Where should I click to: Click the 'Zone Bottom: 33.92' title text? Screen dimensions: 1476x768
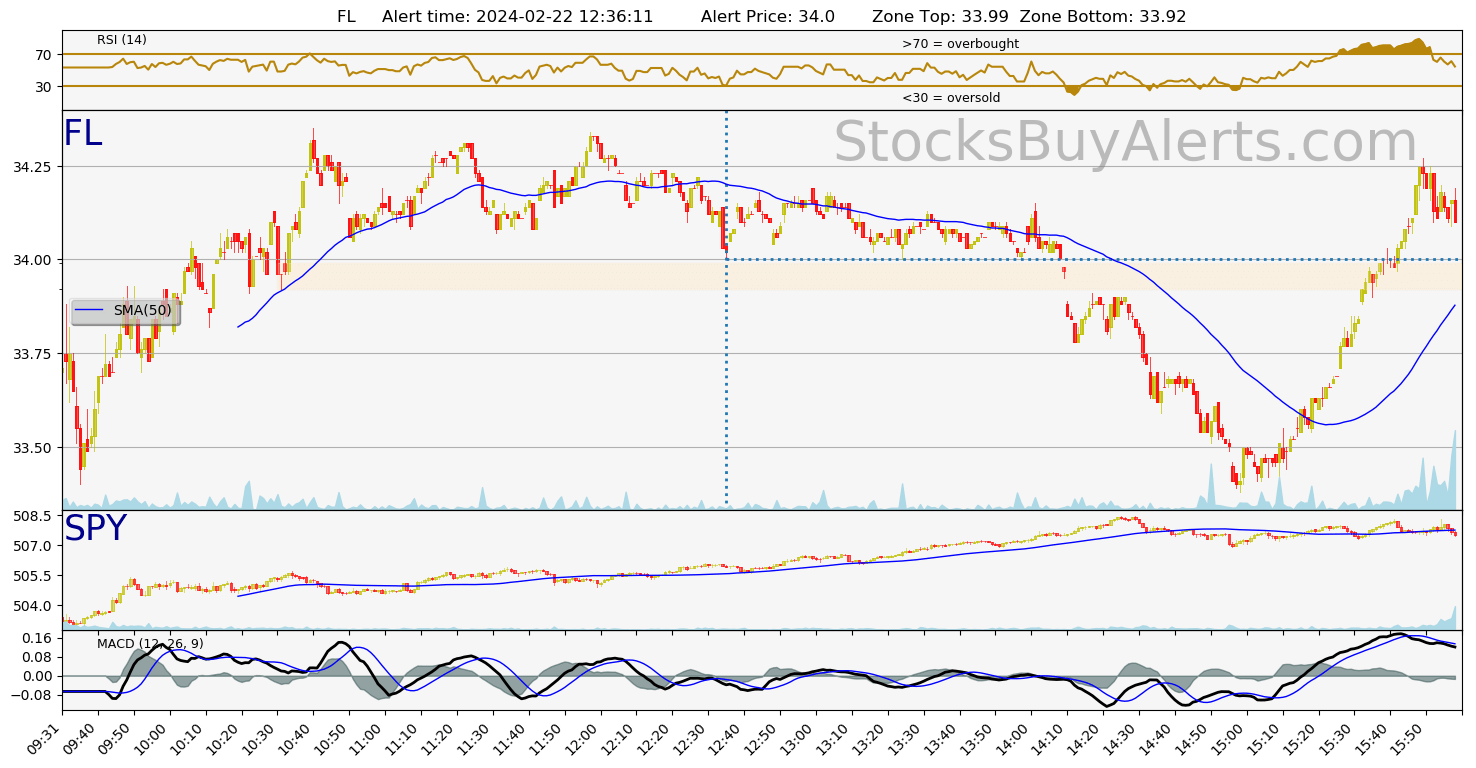click(1102, 17)
